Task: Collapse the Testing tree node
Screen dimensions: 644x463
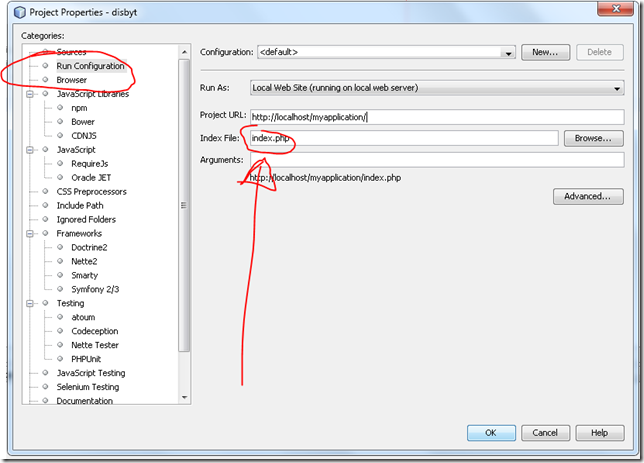Action: click(30, 304)
